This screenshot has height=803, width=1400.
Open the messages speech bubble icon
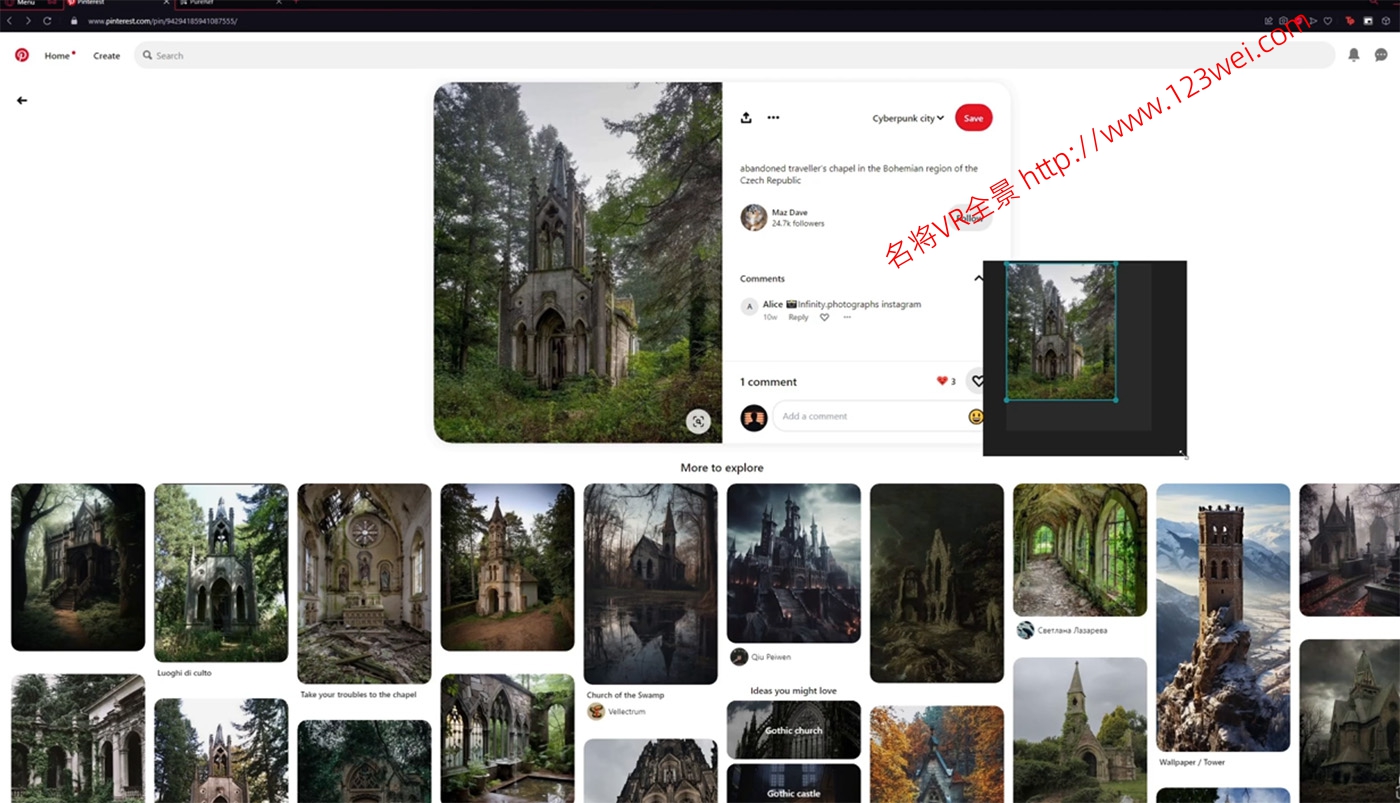point(1381,56)
